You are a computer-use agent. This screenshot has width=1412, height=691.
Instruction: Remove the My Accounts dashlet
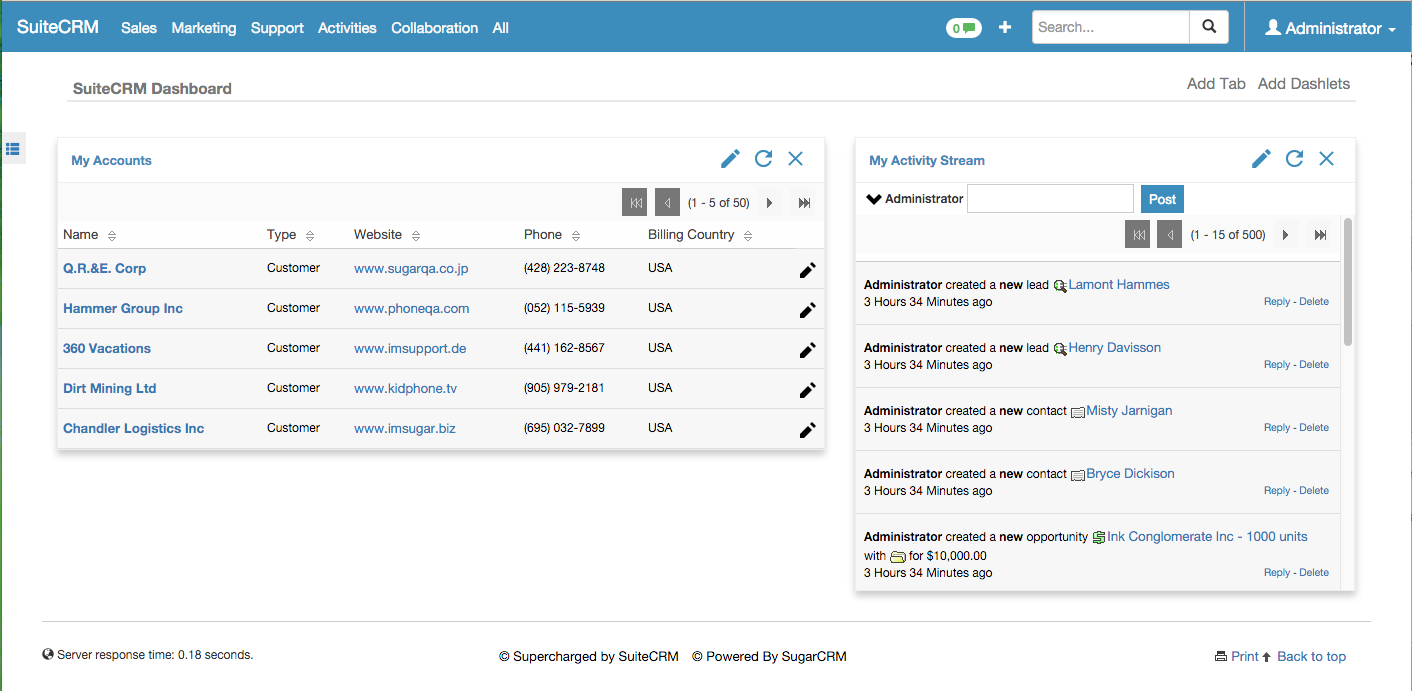(x=796, y=159)
